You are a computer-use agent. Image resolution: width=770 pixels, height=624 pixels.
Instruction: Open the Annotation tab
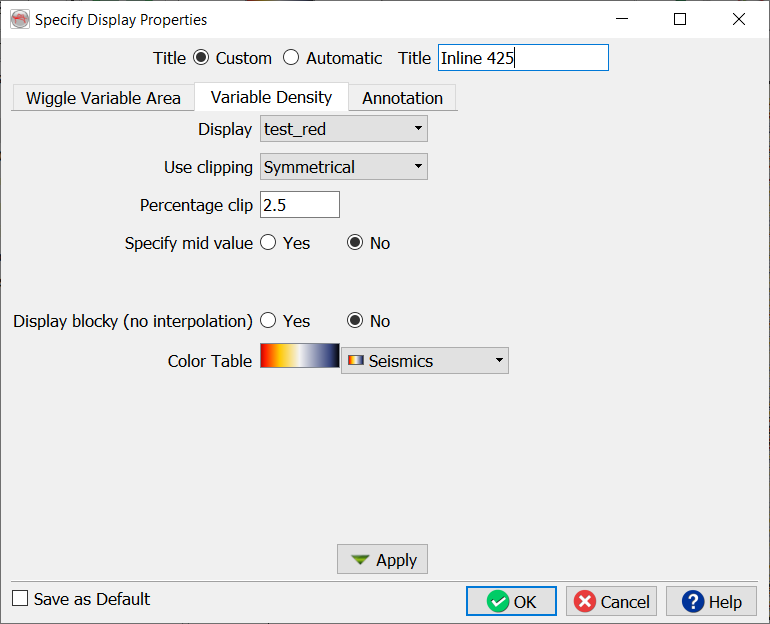tap(402, 98)
